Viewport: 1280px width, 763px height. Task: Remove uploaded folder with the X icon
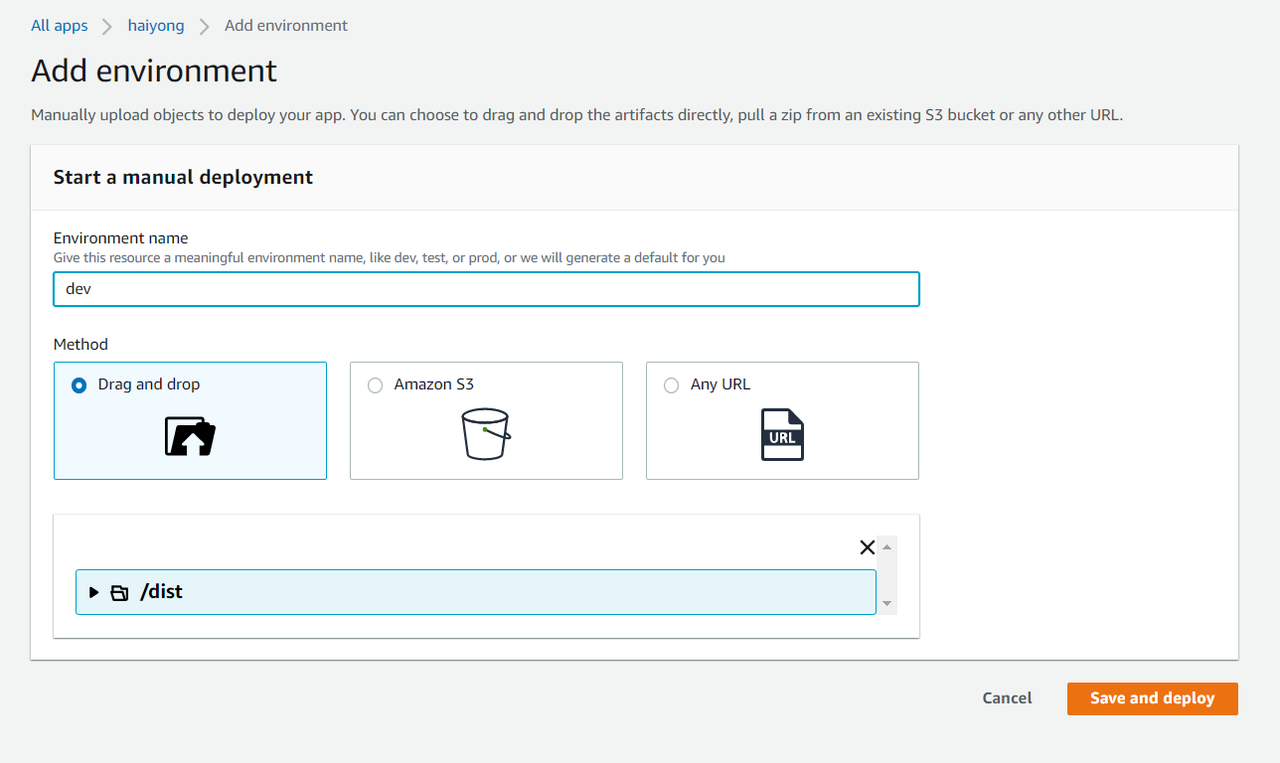(867, 547)
